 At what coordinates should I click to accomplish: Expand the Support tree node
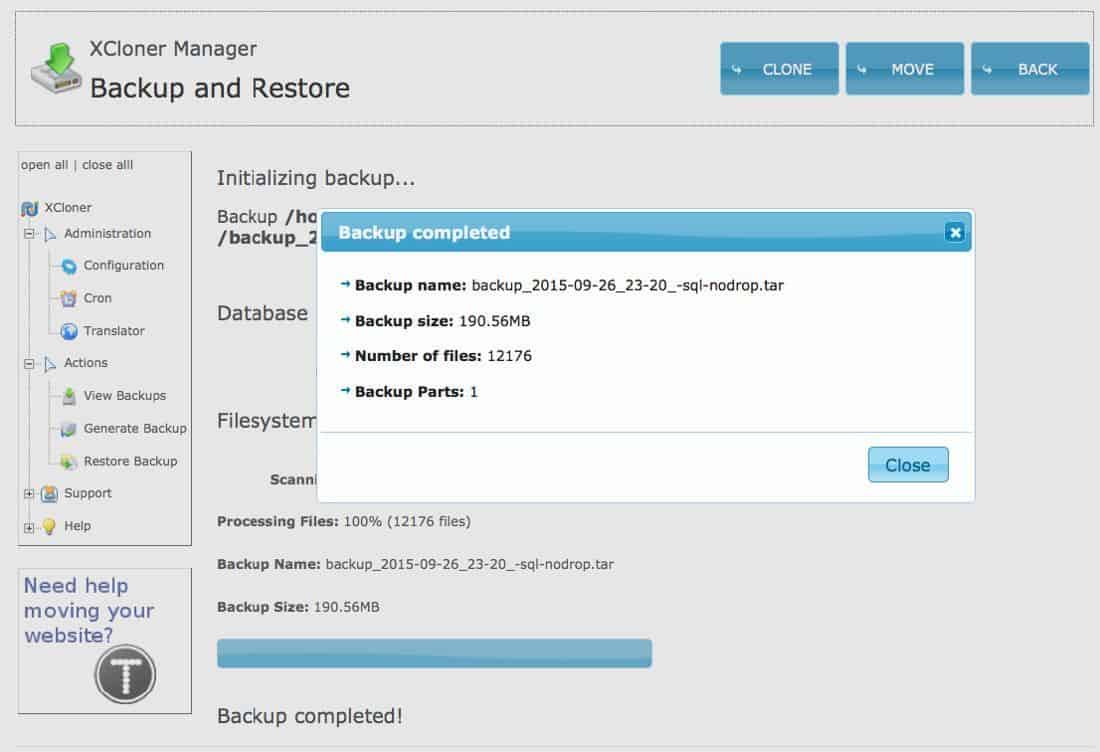coord(29,494)
